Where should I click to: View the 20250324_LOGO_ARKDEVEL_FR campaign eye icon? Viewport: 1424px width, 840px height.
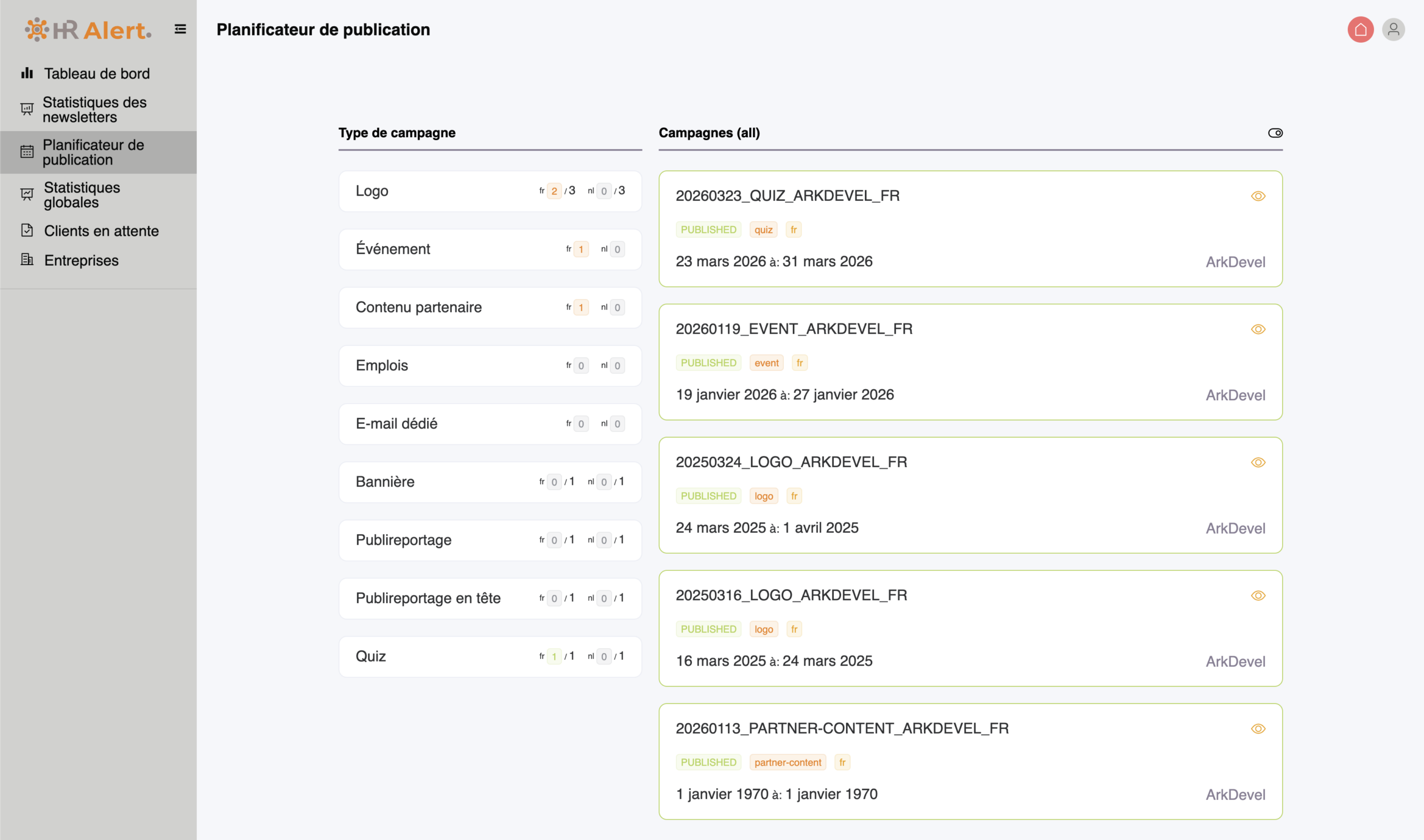point(1258,463)
